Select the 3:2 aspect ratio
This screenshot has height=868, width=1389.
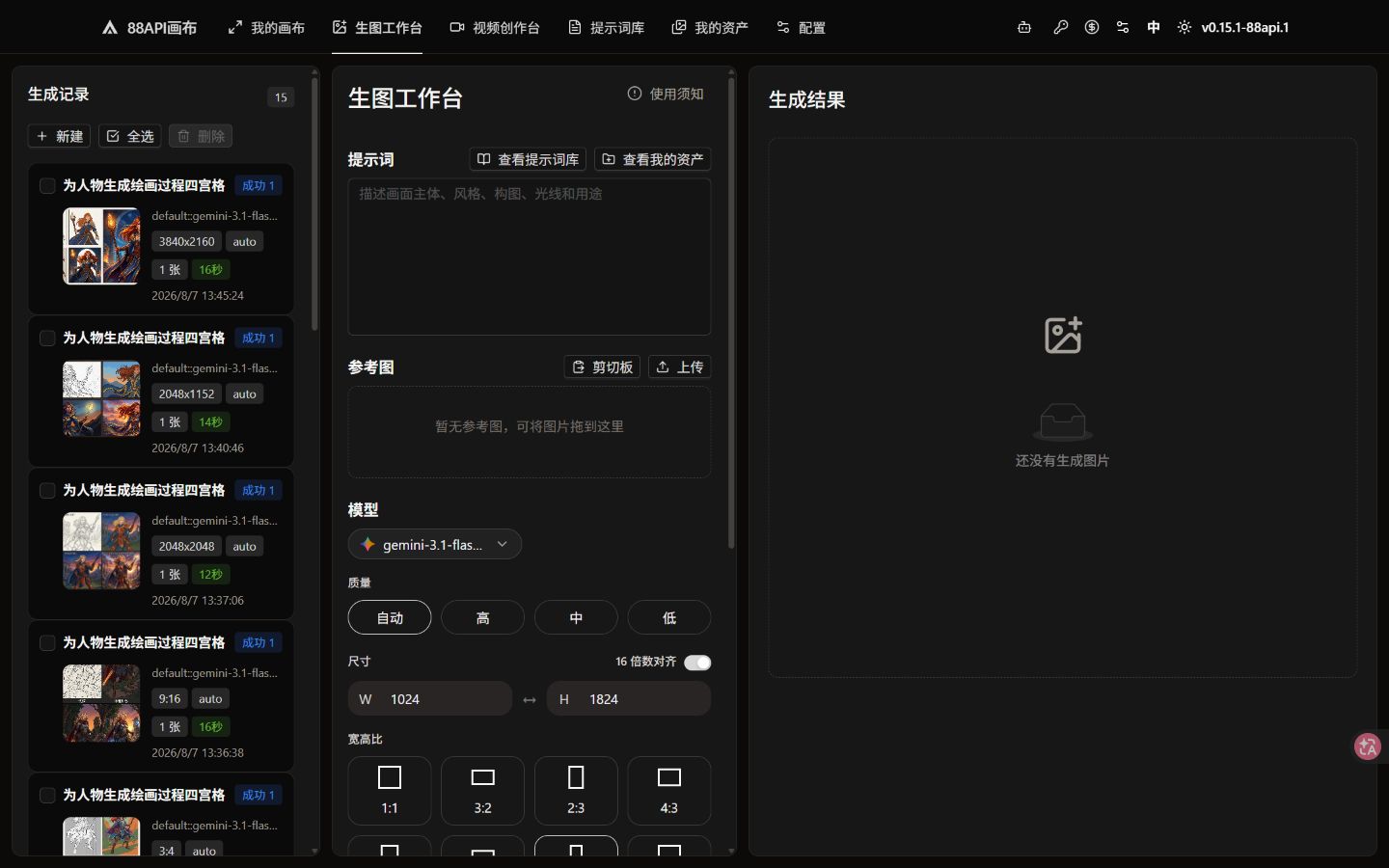(482, 791)
